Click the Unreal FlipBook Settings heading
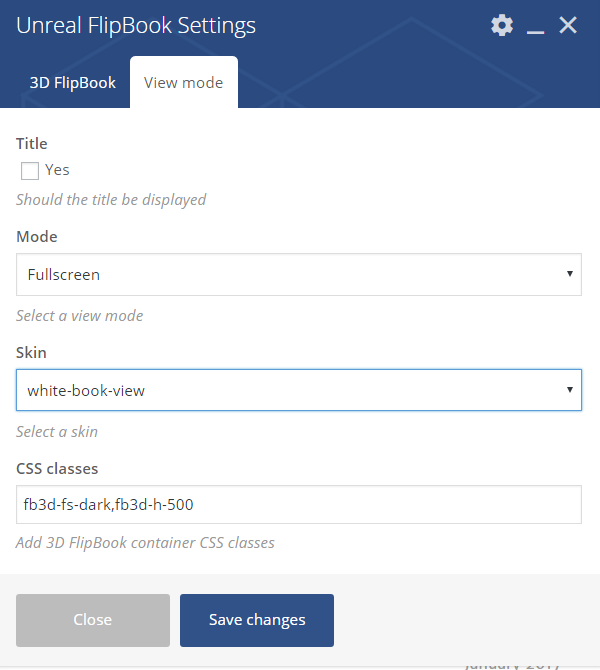This screenshot has width=600, height=670. click(136, 26)
